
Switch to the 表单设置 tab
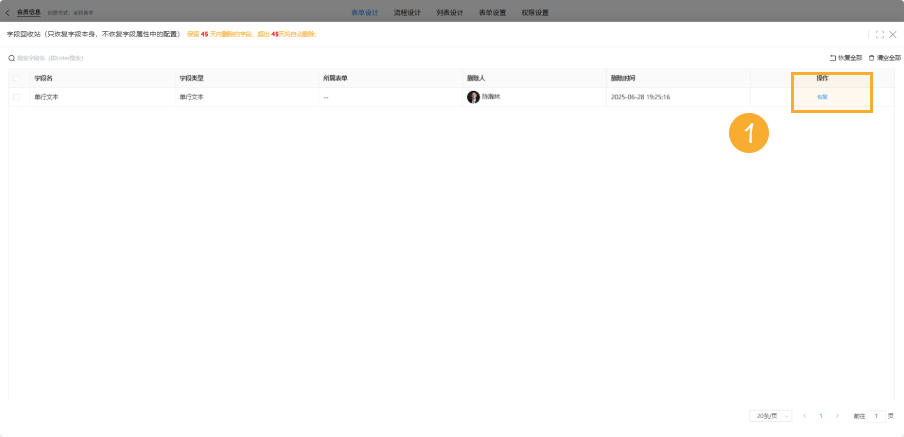pyautogui.click(x=492, y=12)
